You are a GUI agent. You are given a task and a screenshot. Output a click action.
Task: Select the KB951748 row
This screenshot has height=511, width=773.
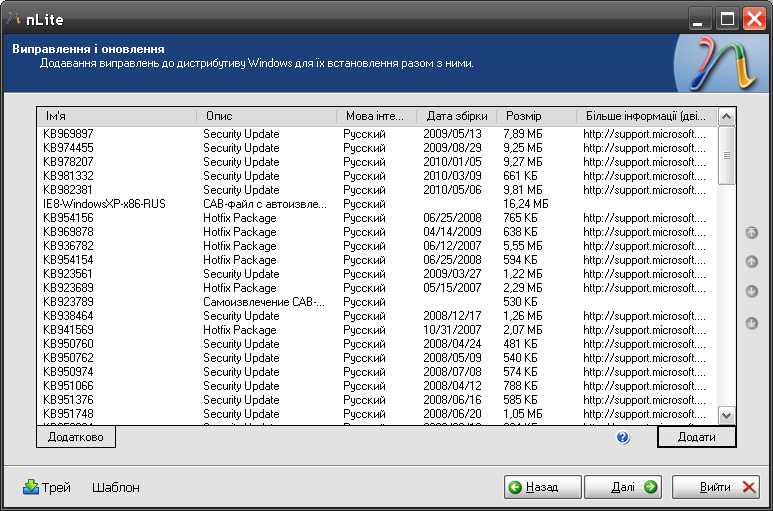tap(377, 414)
